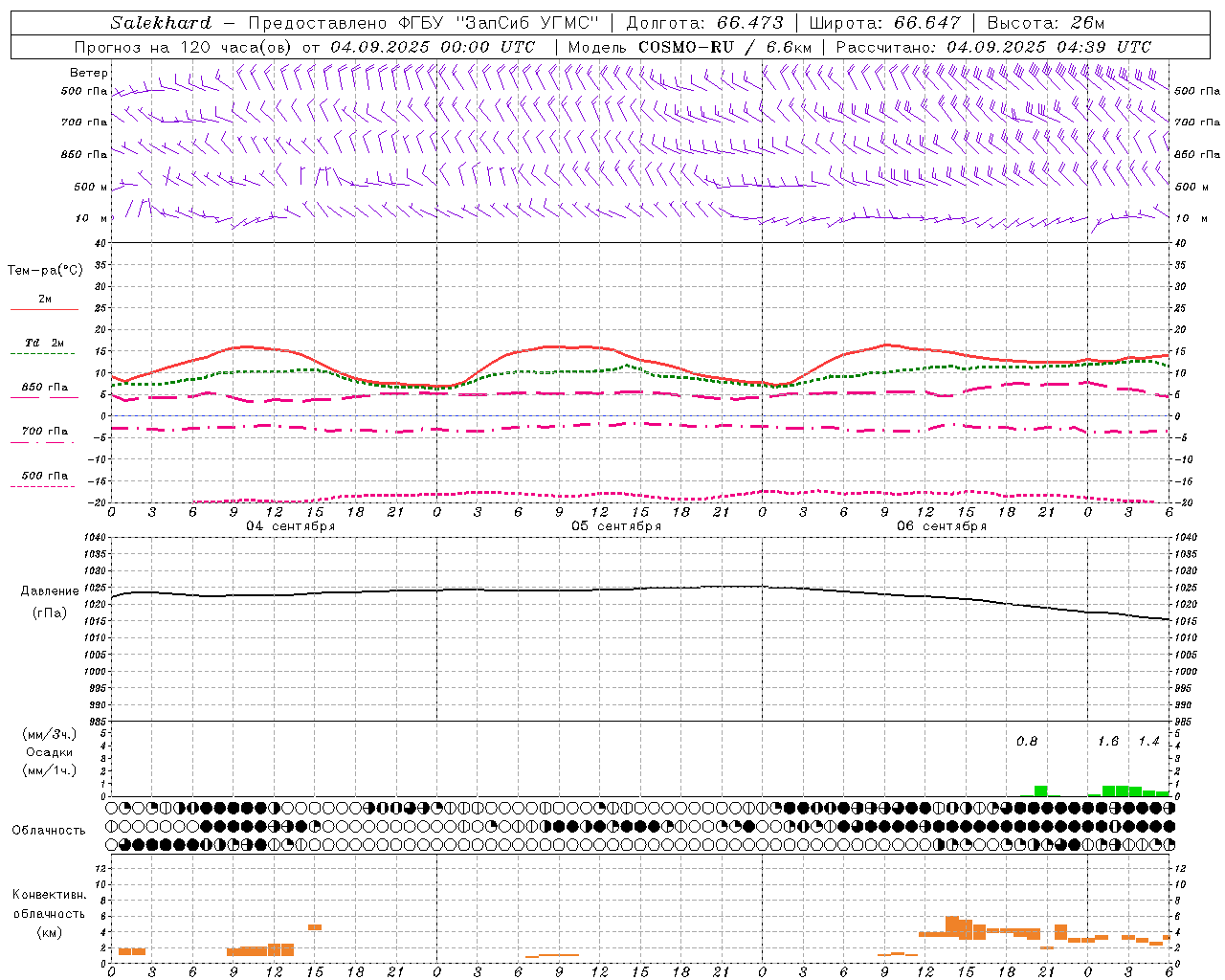The width and height of the screenshot is (1225, 980).
Task: Click the 700 гПа wind label on right
Action: [x=1197, y=122]
